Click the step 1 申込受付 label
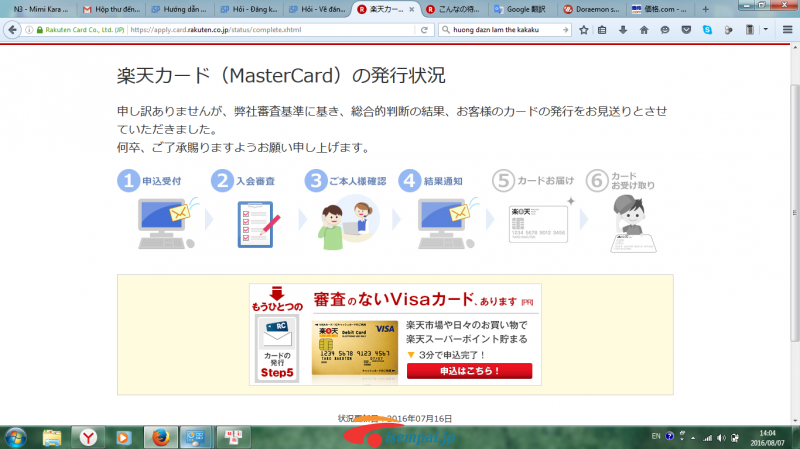Viewport: 800px width, 449px height. click(x=161, y=181)
